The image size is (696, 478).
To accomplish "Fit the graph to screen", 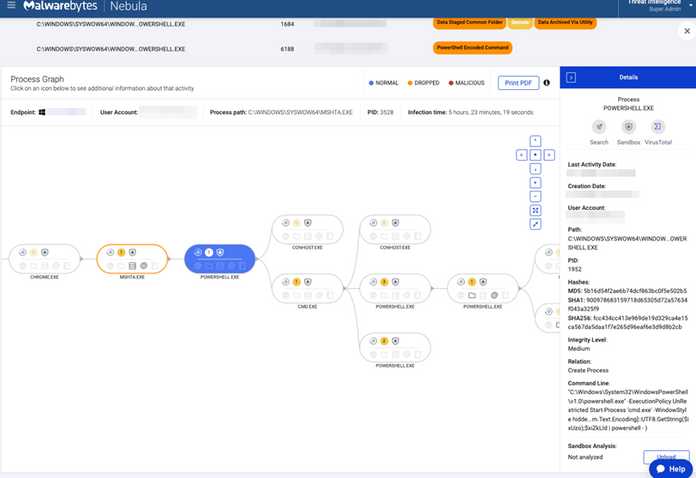I will click(535, 210).
